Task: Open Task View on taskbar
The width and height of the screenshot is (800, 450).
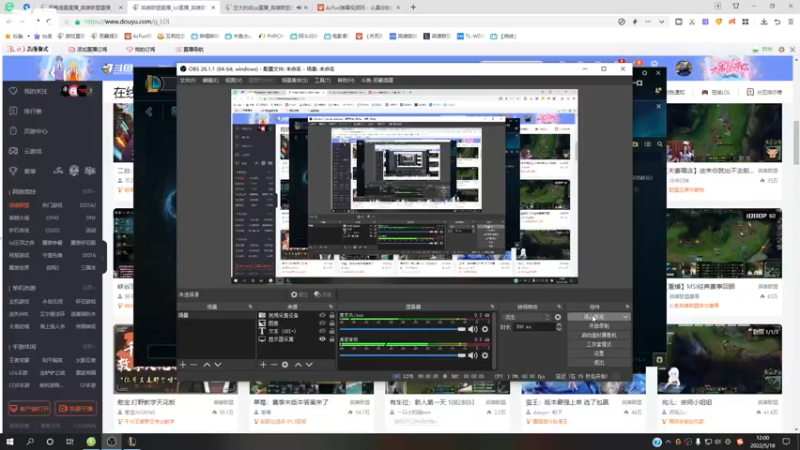Action: (70, 441)
